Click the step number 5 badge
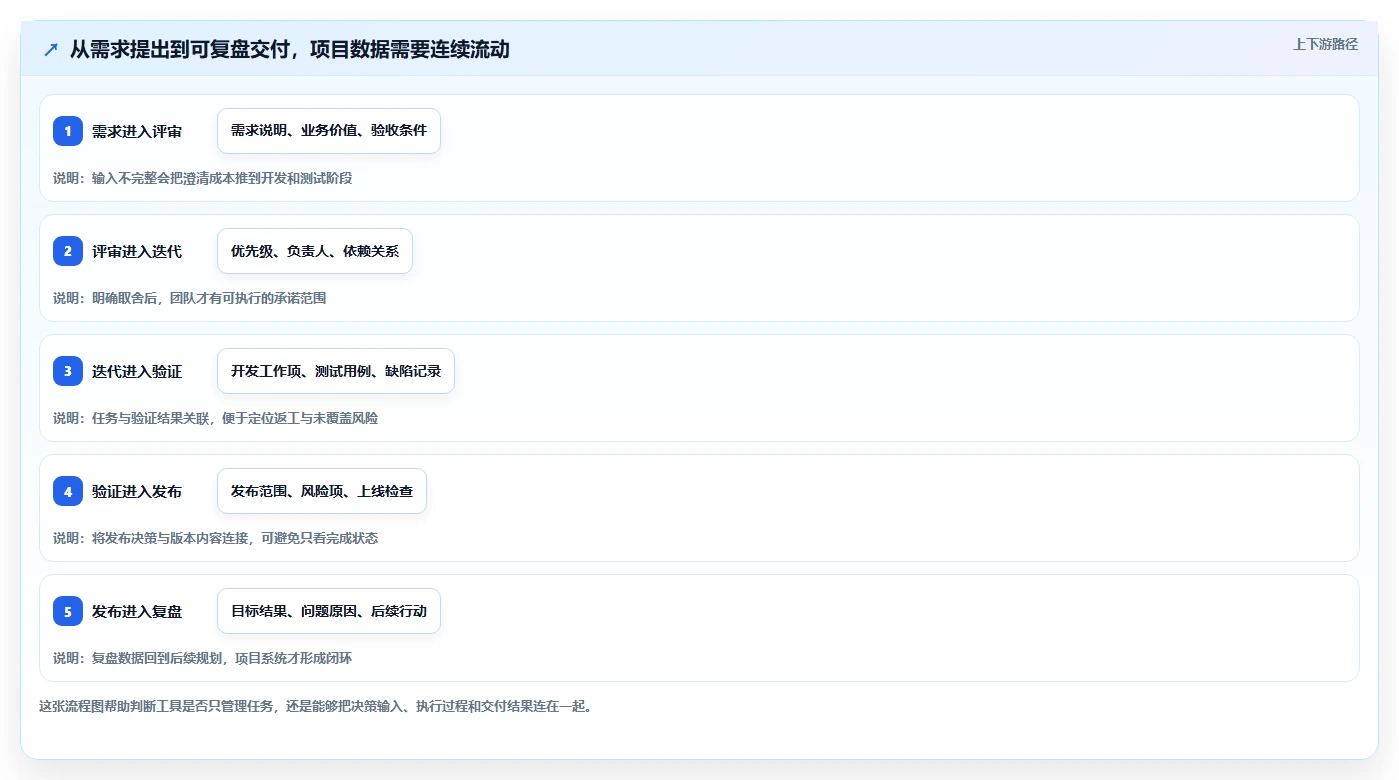Viewport: 1399px width, 780px height. coord(68,611)
